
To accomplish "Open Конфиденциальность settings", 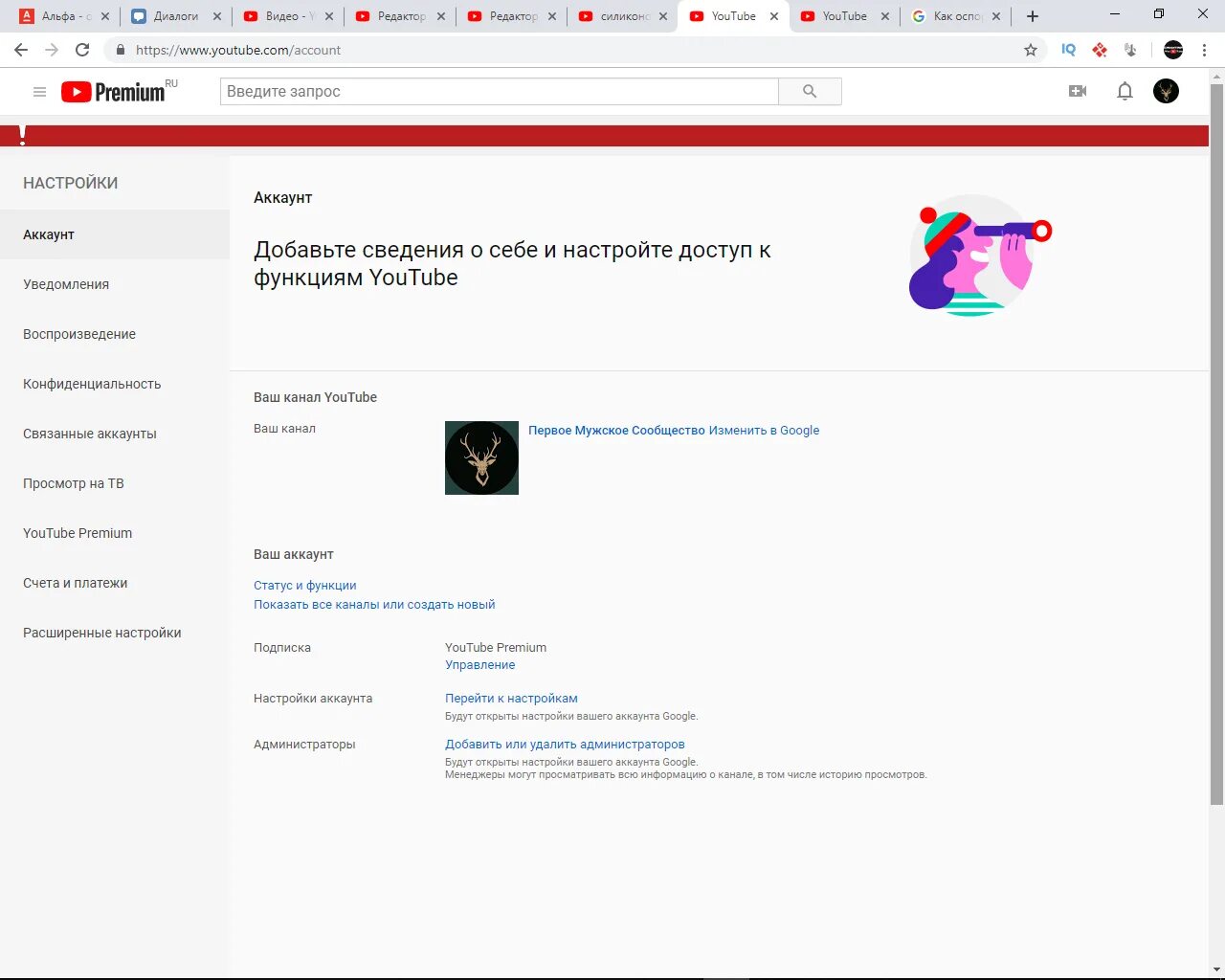I will pos(115,384).
